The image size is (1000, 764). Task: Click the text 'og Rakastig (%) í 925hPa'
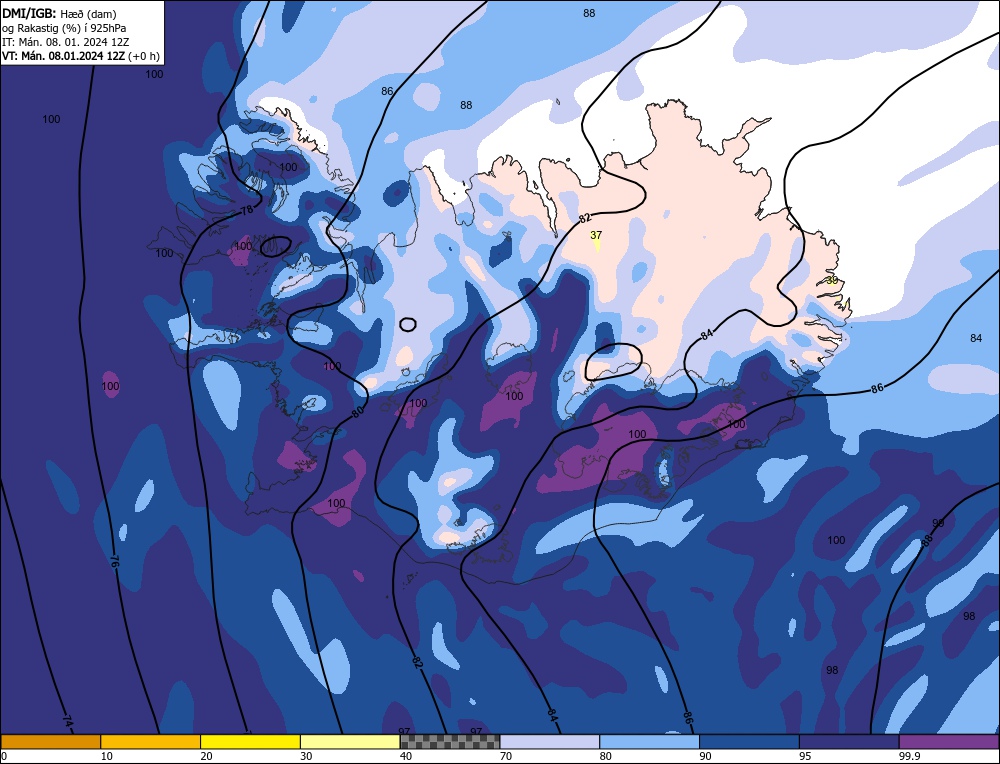coord(64,28)
